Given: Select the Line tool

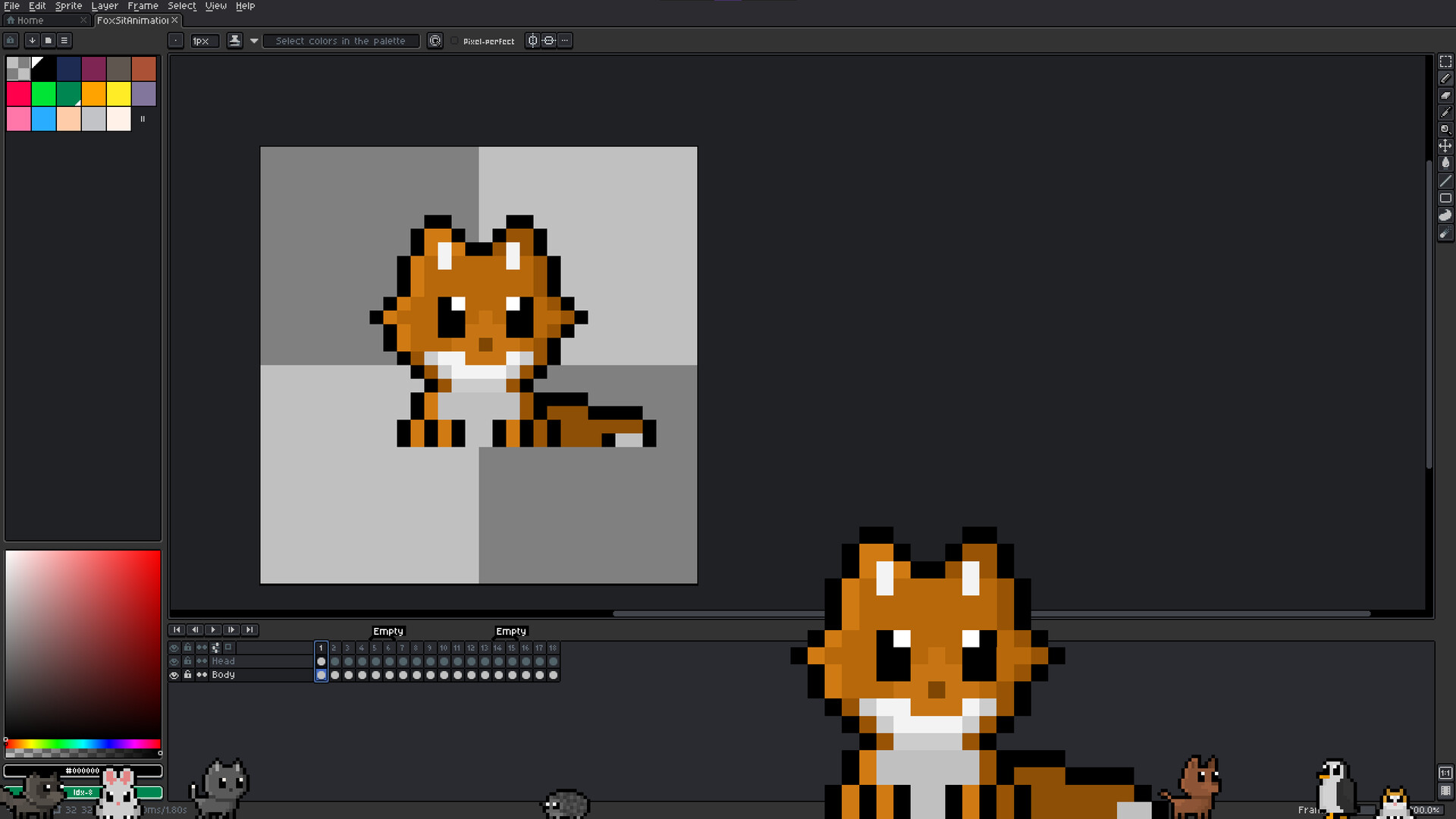Looking at the screenshot, I should [1445, 179].
